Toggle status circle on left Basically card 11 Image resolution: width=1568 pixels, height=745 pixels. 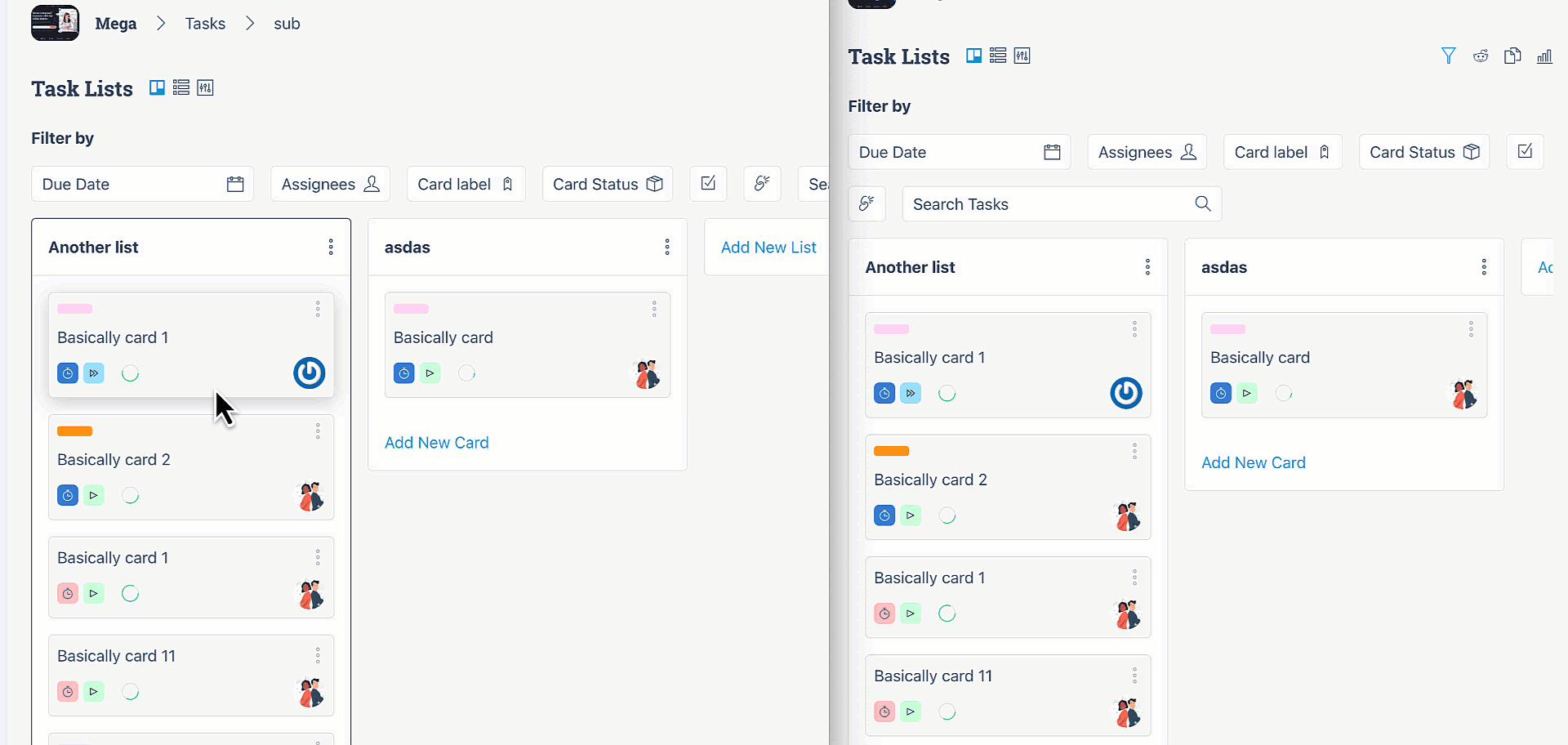pyautogui.click(x=130, y=692)
